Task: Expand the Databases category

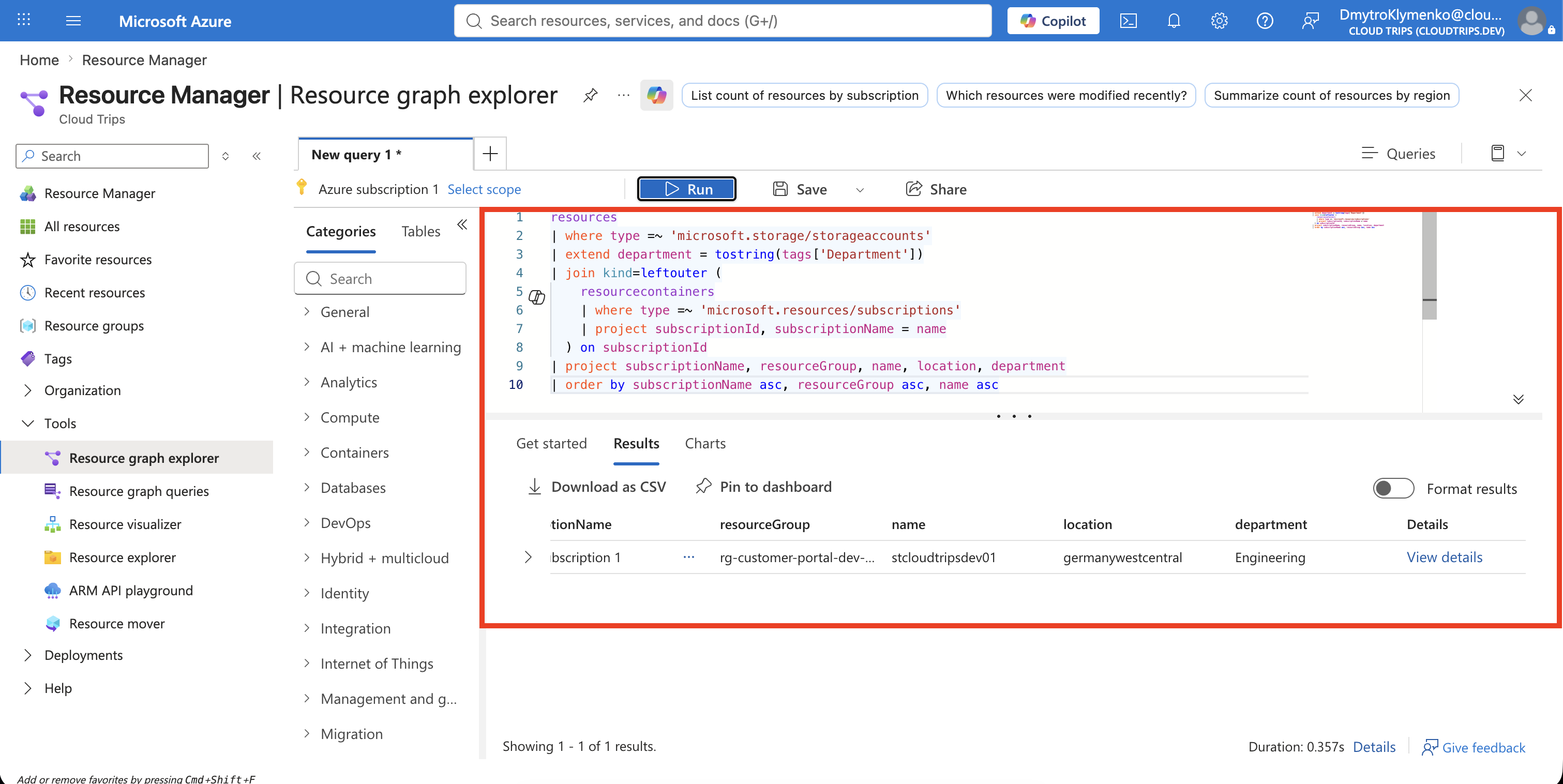Action: click(x=307, y=488)
